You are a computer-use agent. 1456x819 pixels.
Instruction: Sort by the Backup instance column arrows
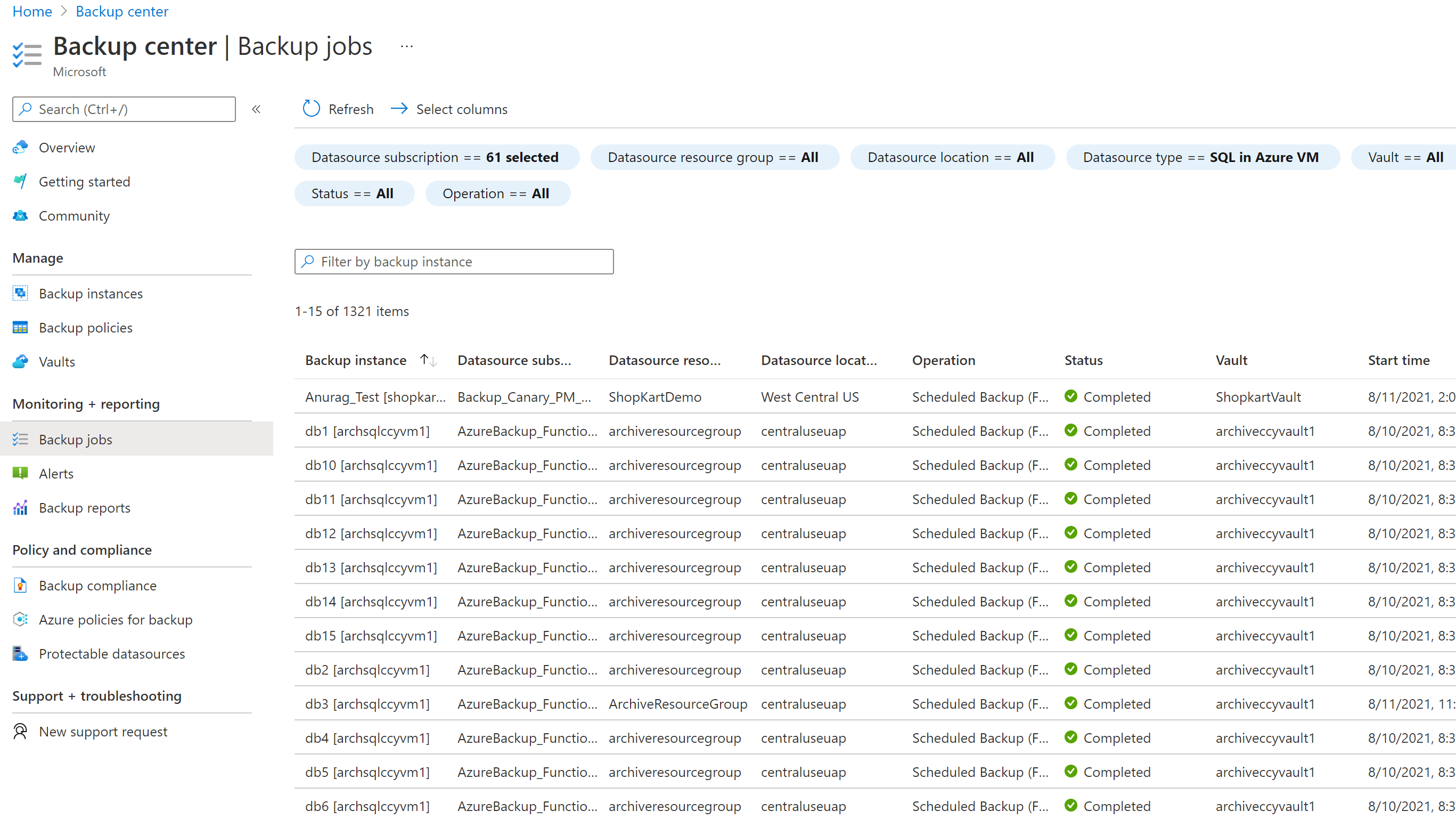428,360
